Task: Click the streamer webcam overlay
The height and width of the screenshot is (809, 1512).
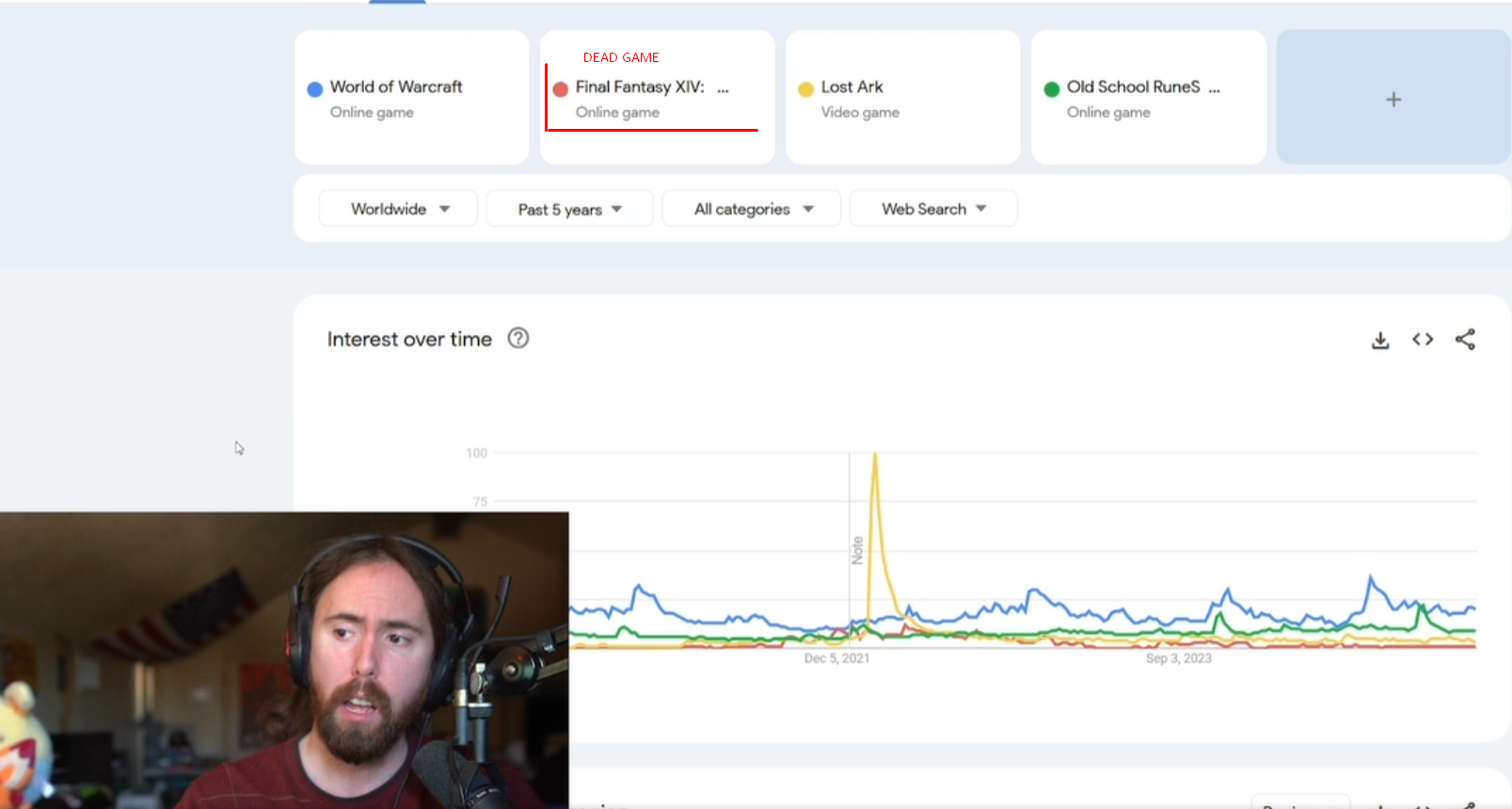Action: pos(284,660)
